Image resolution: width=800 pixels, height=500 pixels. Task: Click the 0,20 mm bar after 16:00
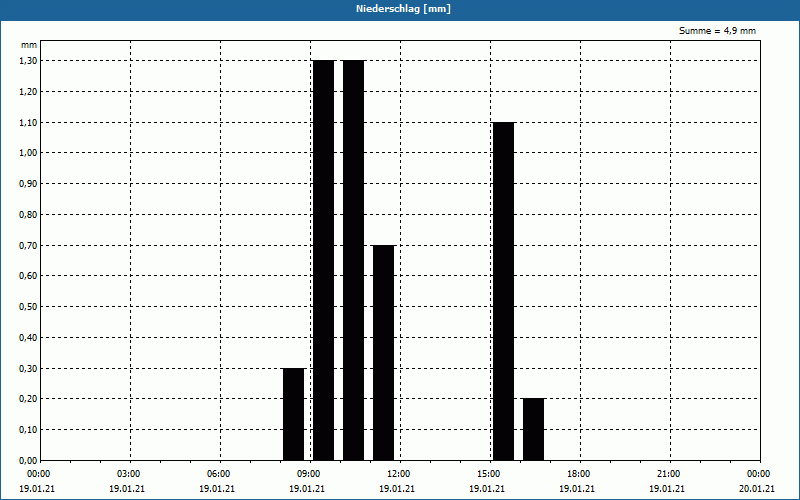534,430
